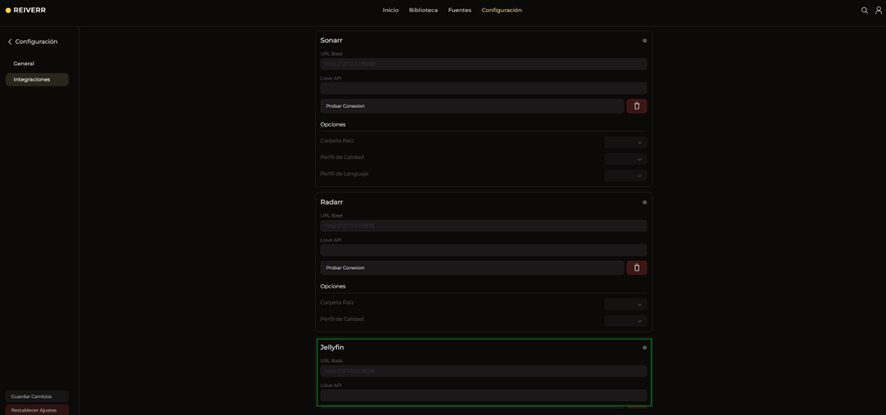
Task: Open Fuentes in top navigation
Action: (459, 10)
